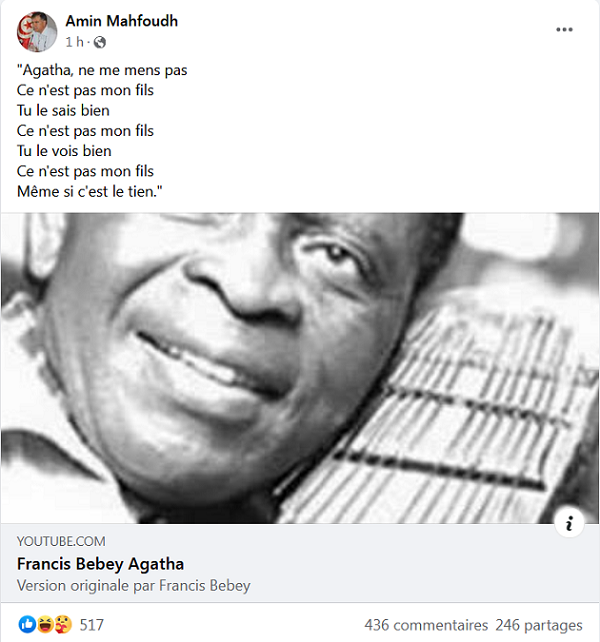Screen dimensions: 600x642
Task: View the 517 reactions count
Action: point(91,625)
